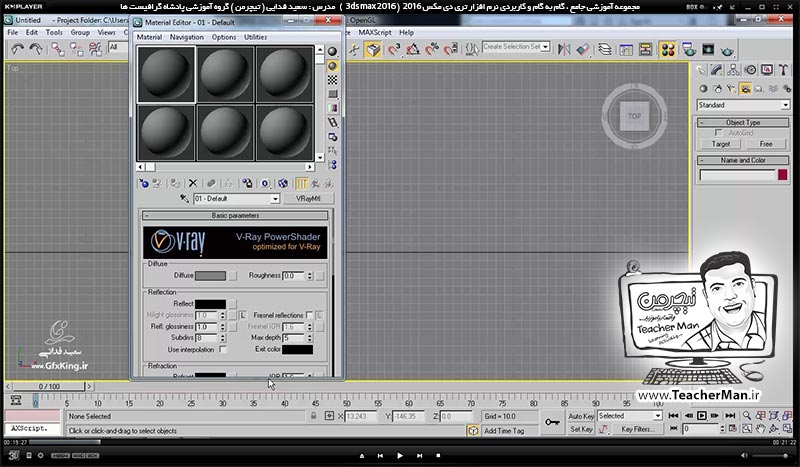Open material name 01 - Default dropdown
The height and width of the screenshot is (467, 800).
tap(275, 199)
